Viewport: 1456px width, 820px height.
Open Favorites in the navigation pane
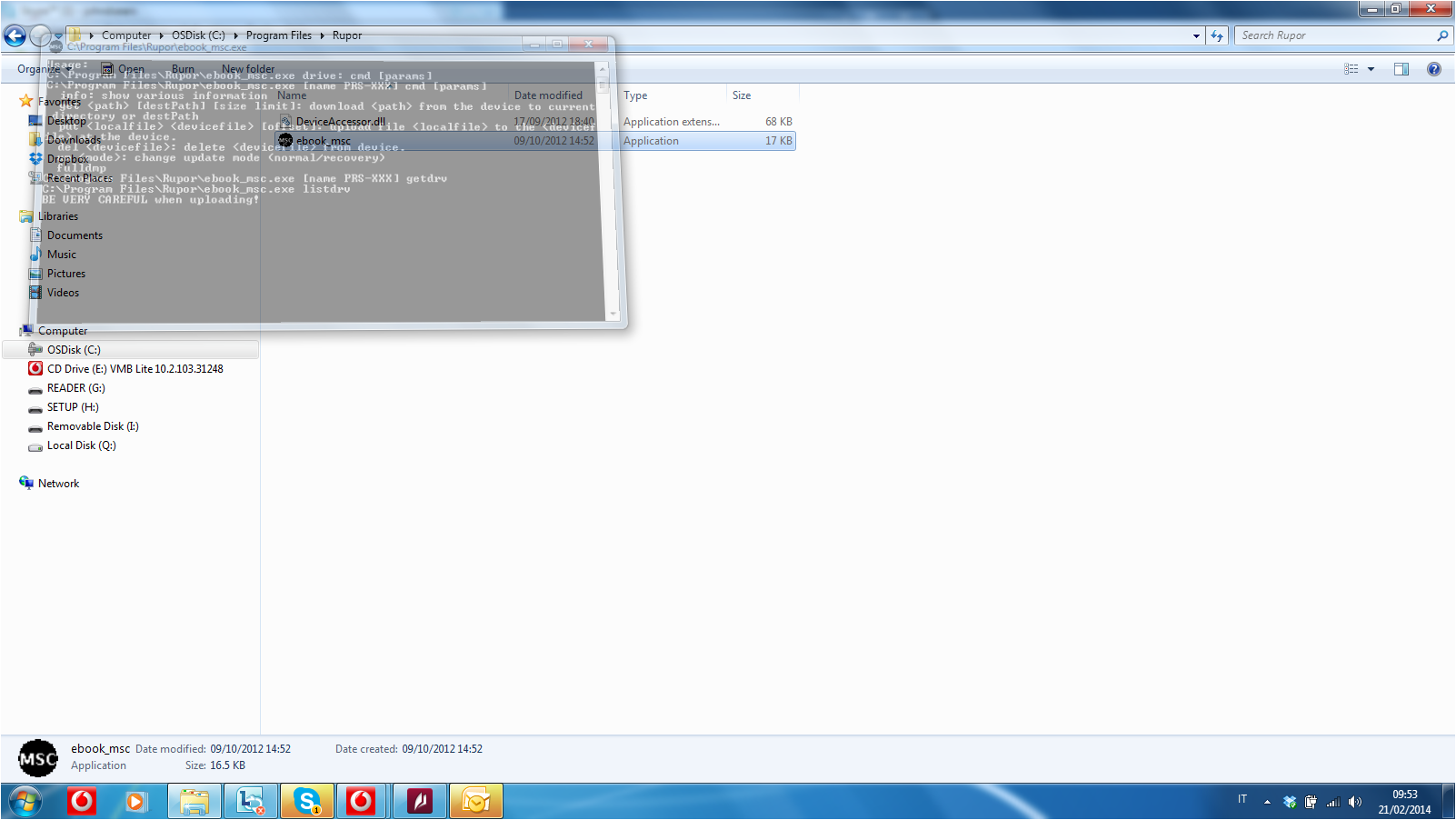59,102
